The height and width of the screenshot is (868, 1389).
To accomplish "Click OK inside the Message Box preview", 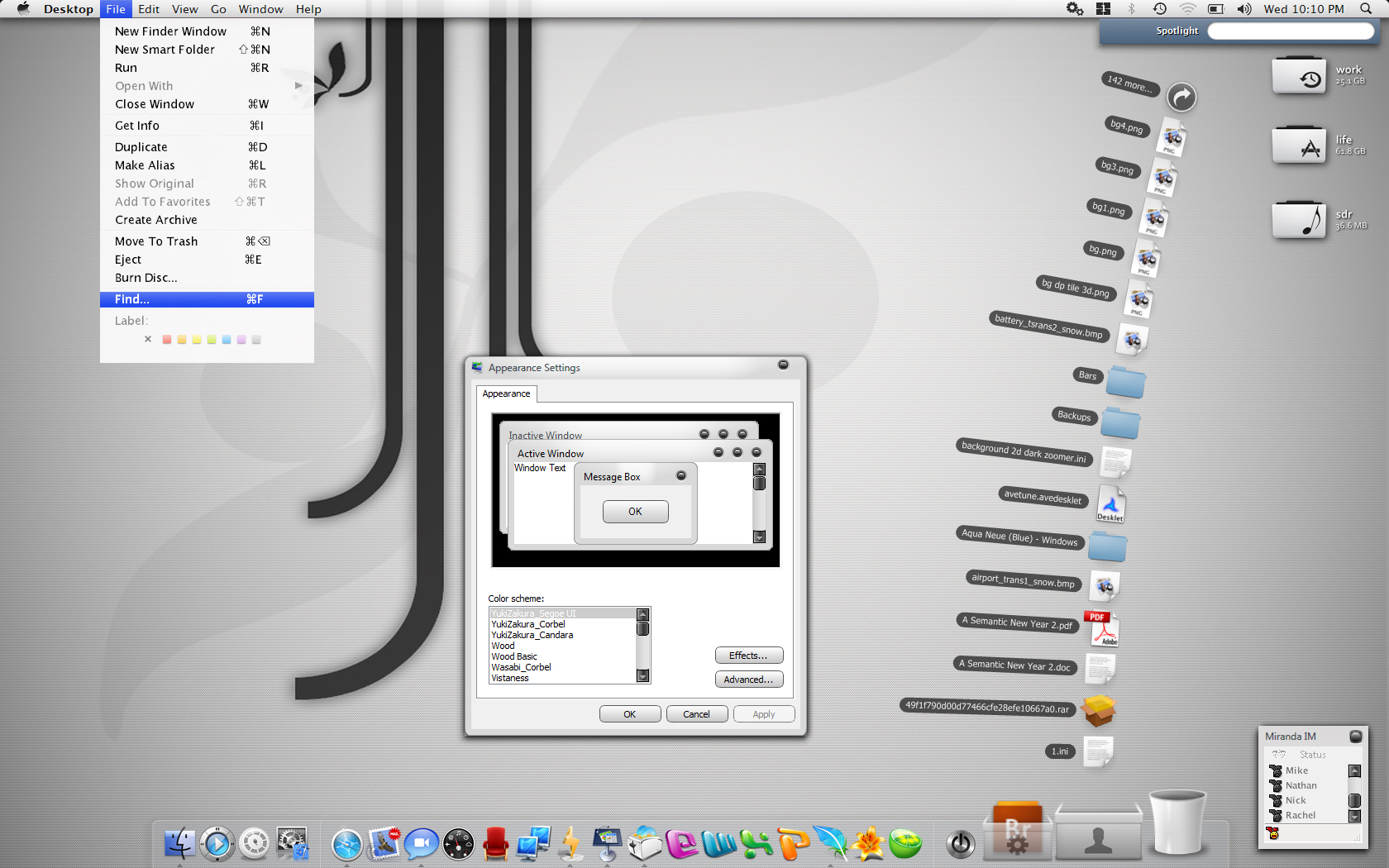I will pyautogui.click(x=635, y=512).
